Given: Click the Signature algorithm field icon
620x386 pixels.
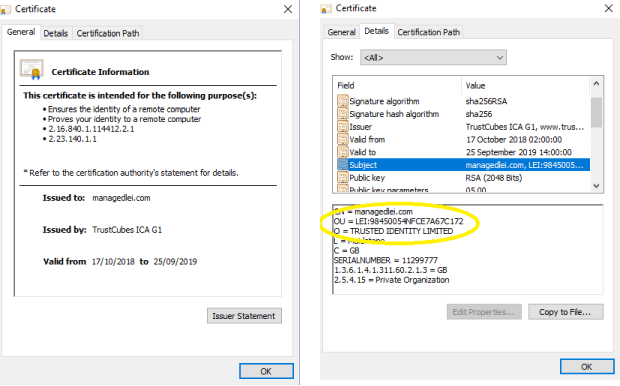Looking at the screenshot, I should [342, 101].
